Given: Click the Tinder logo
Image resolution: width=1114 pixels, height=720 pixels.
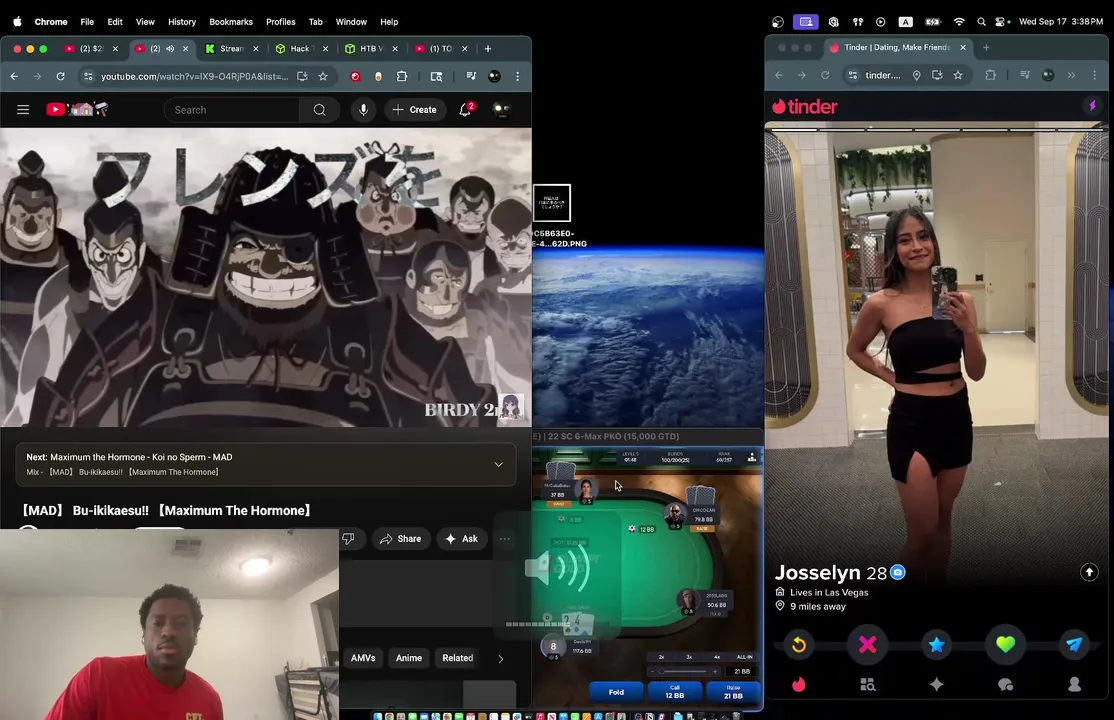Looking at the screenshot, I should point(805,107).
